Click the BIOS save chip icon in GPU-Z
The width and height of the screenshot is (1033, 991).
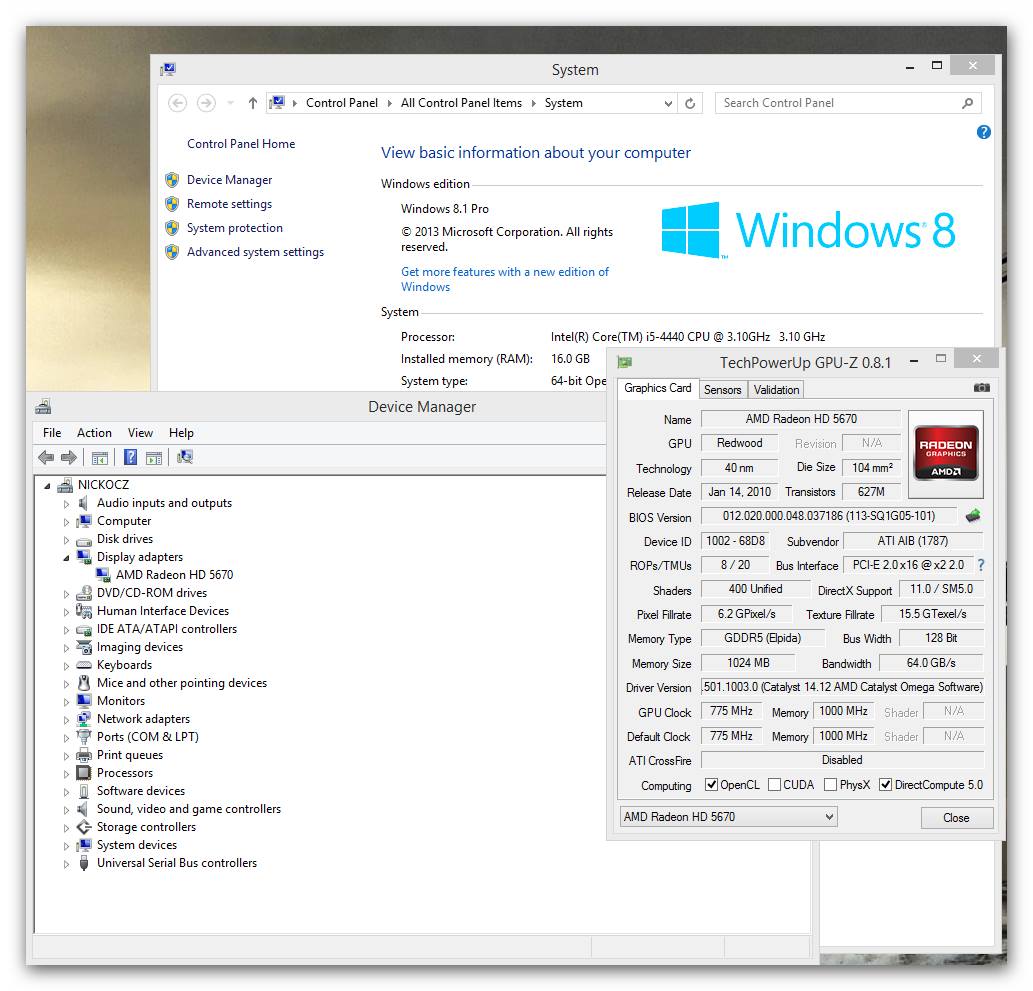pos(973,516)
